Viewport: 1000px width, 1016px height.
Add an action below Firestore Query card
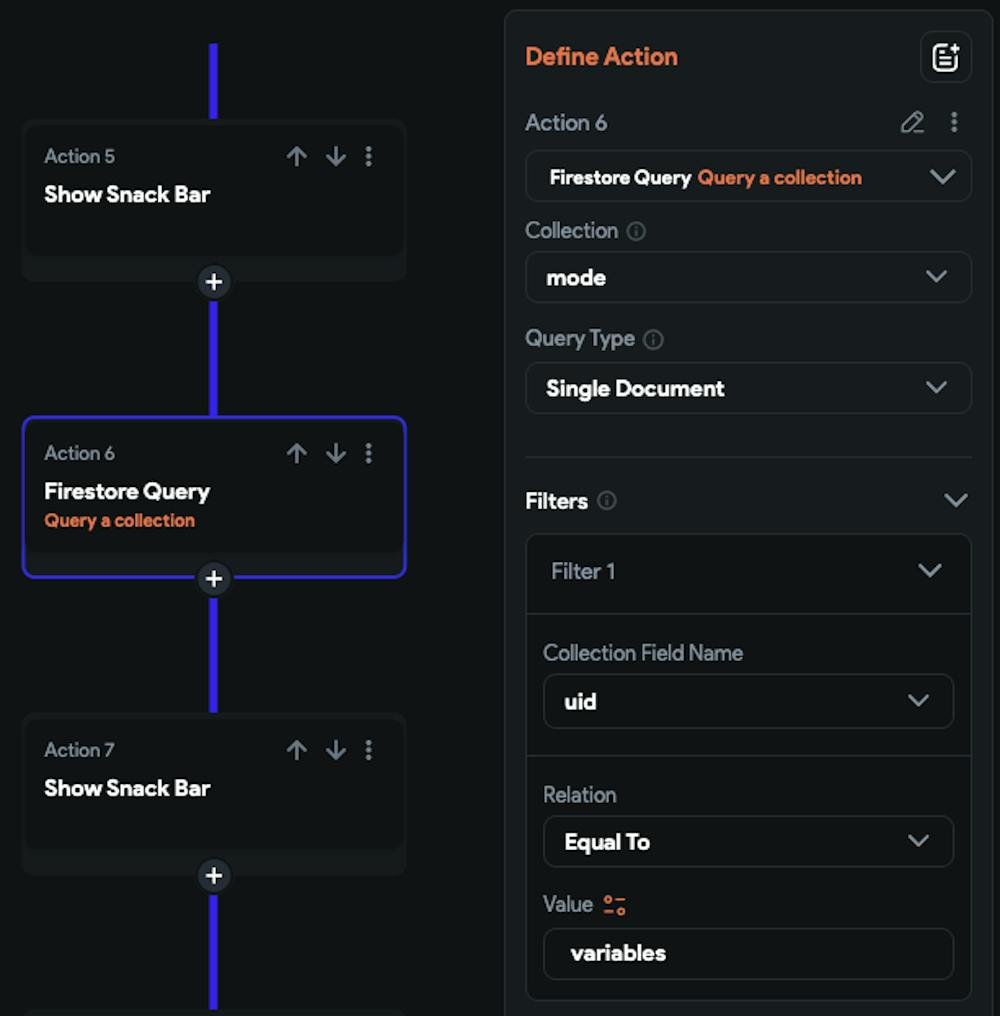(x=213, y=579)
